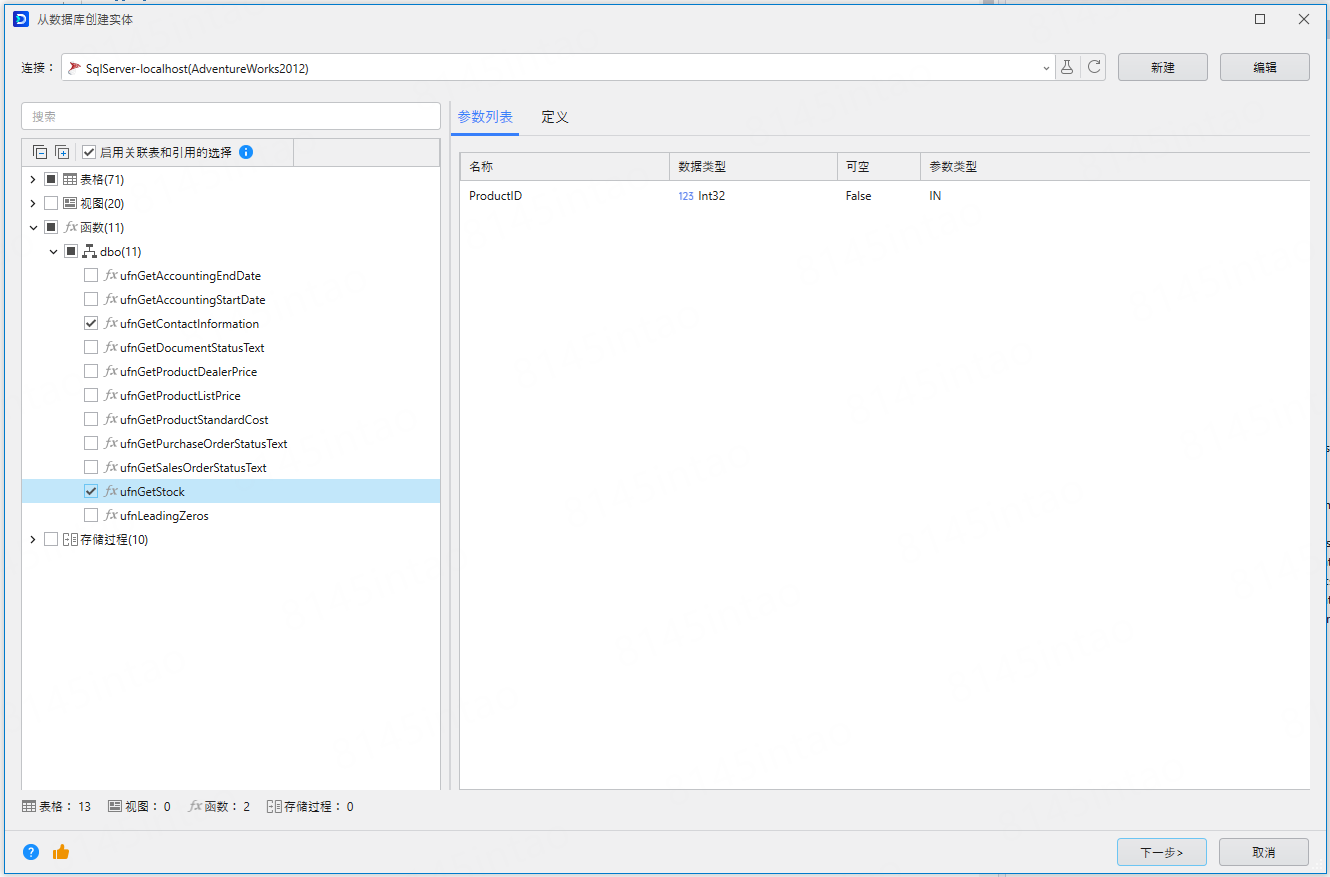1330x877 pixels.
Task: Check the ufnGetProductListPrice function checkbox
Action: [x=91, y=396]
